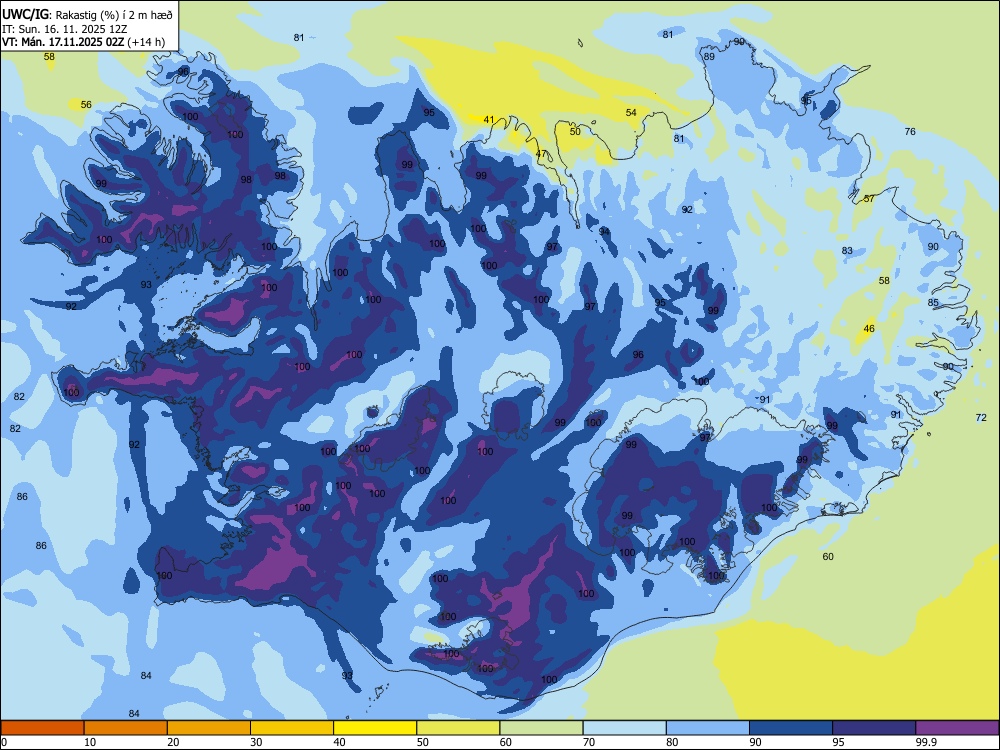Select the legend tick label 70

click(589, 742)
